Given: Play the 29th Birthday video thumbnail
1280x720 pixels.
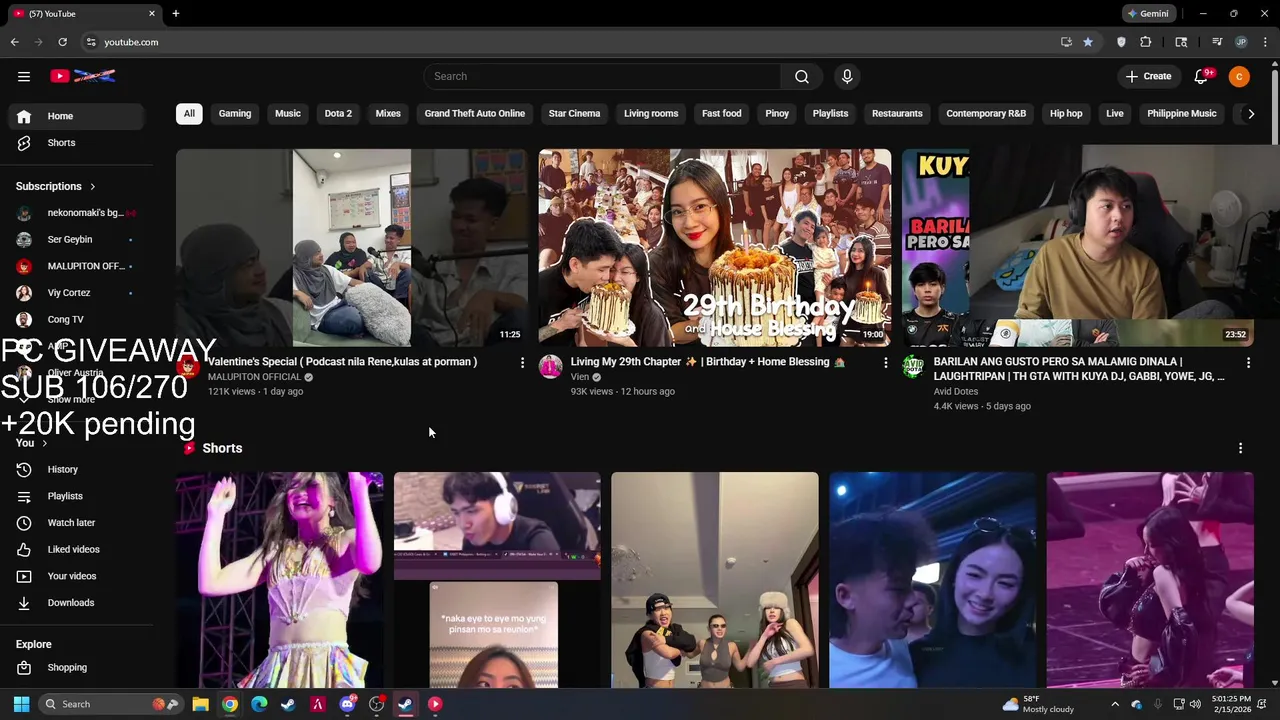Looking at the screenshot, I should [714, 247].
